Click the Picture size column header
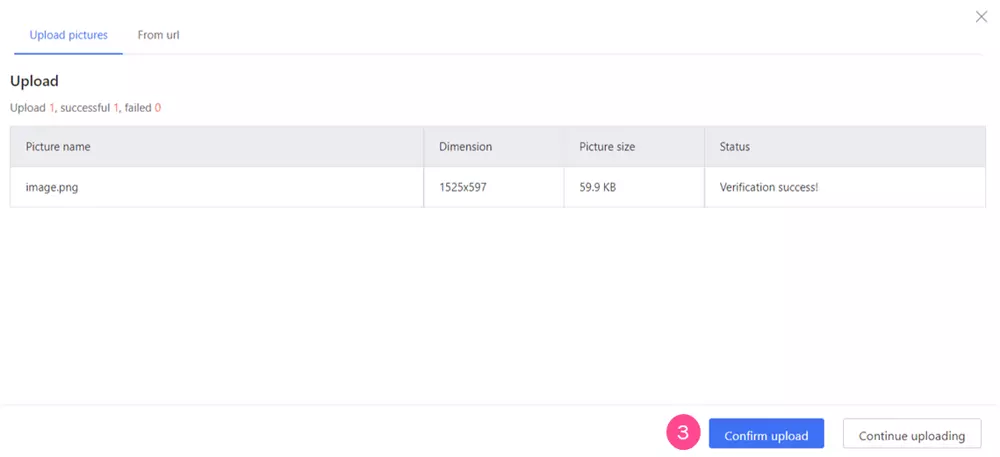 607,147
